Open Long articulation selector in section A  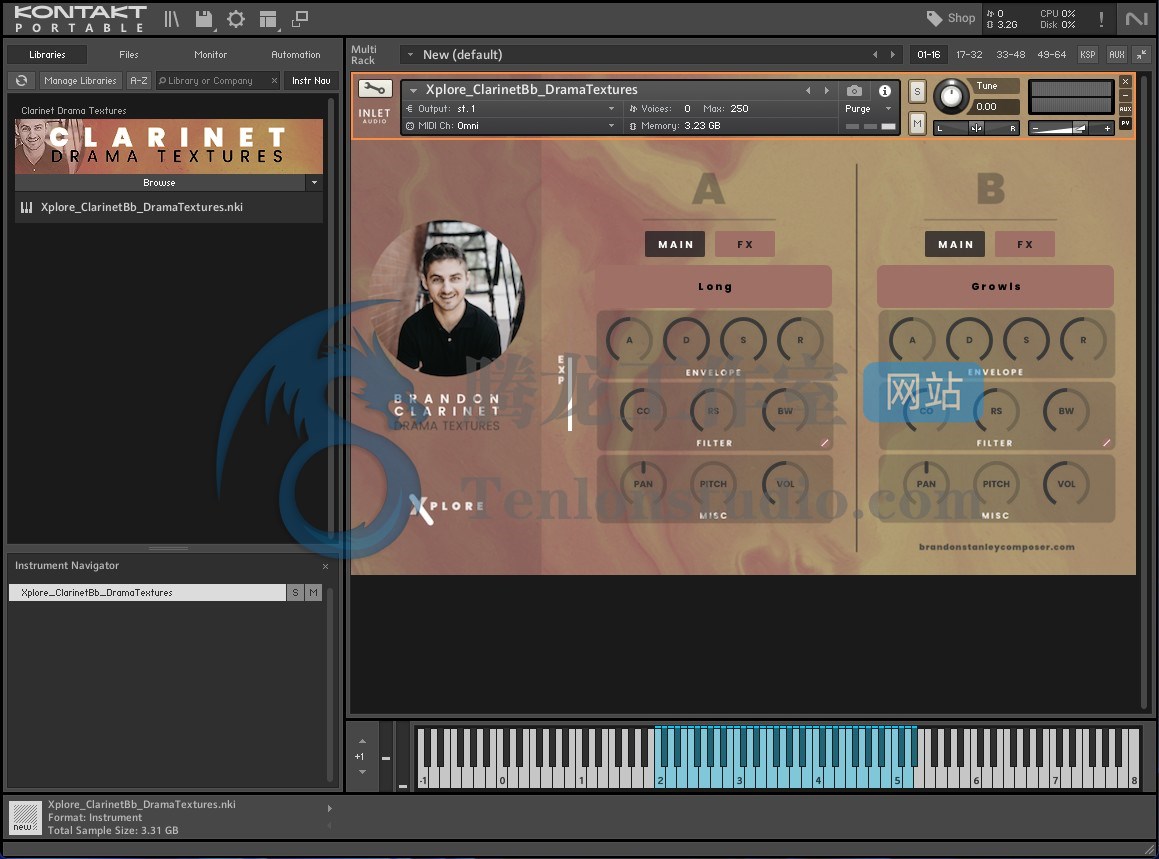[x=713, y=287]
